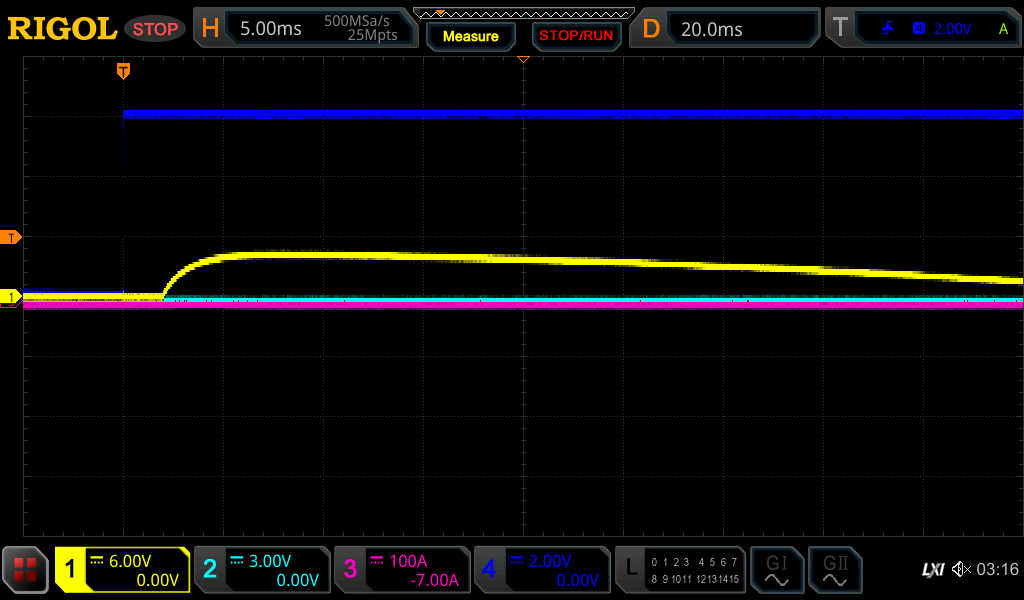Toggle channel 1 yellow 6.00V label
Screen dimensions: 1024x600
tap(122, 570)
